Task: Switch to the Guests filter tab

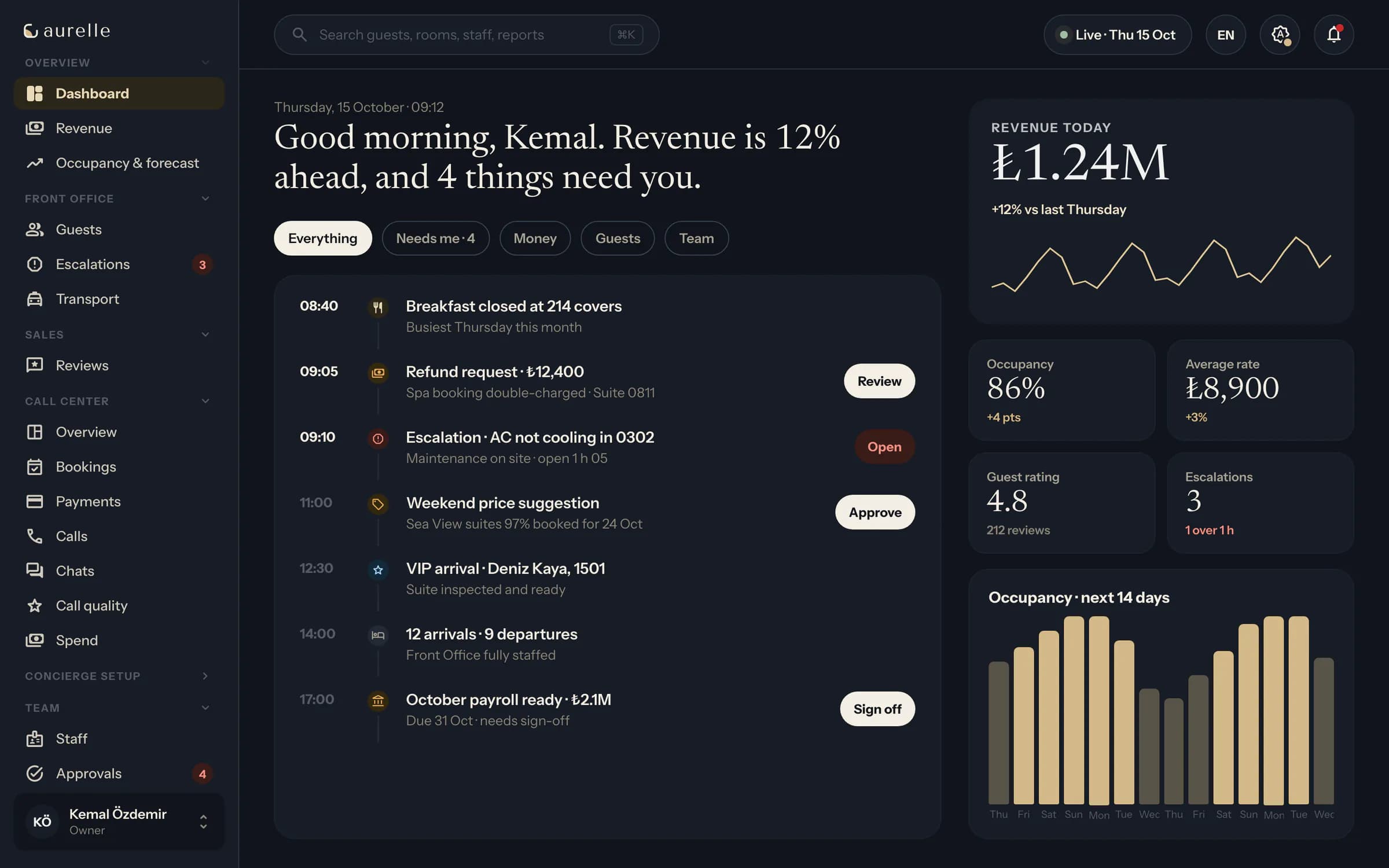Action: tap(618, 238)
